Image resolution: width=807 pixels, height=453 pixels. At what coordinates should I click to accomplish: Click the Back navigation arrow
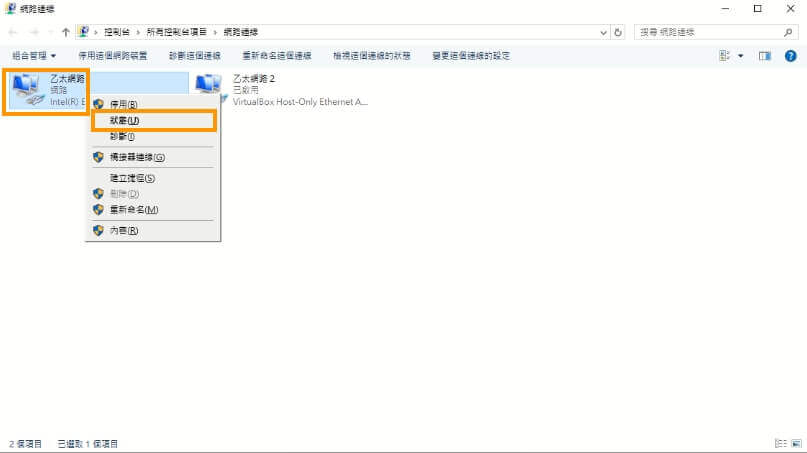(x=13, y=32)
